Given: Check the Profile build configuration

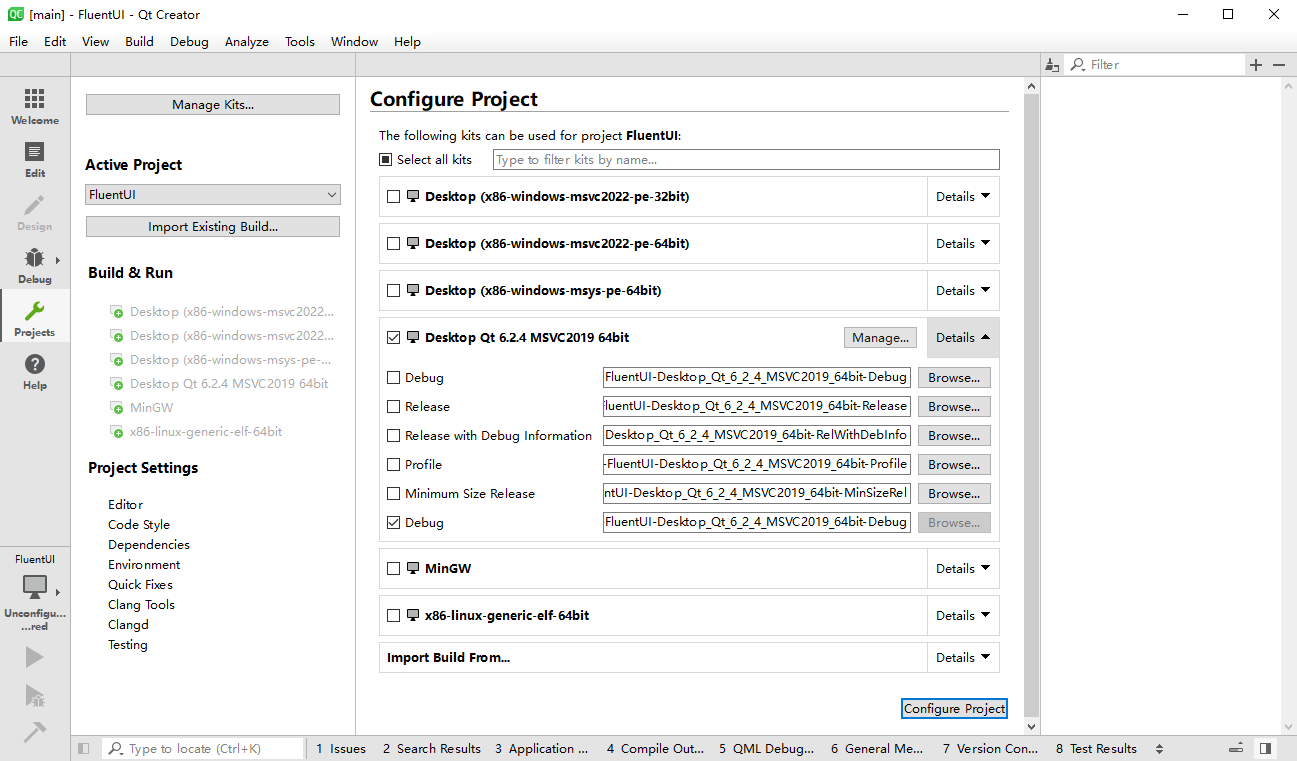Looking at the screenshot, I should [x=393, y=465].
